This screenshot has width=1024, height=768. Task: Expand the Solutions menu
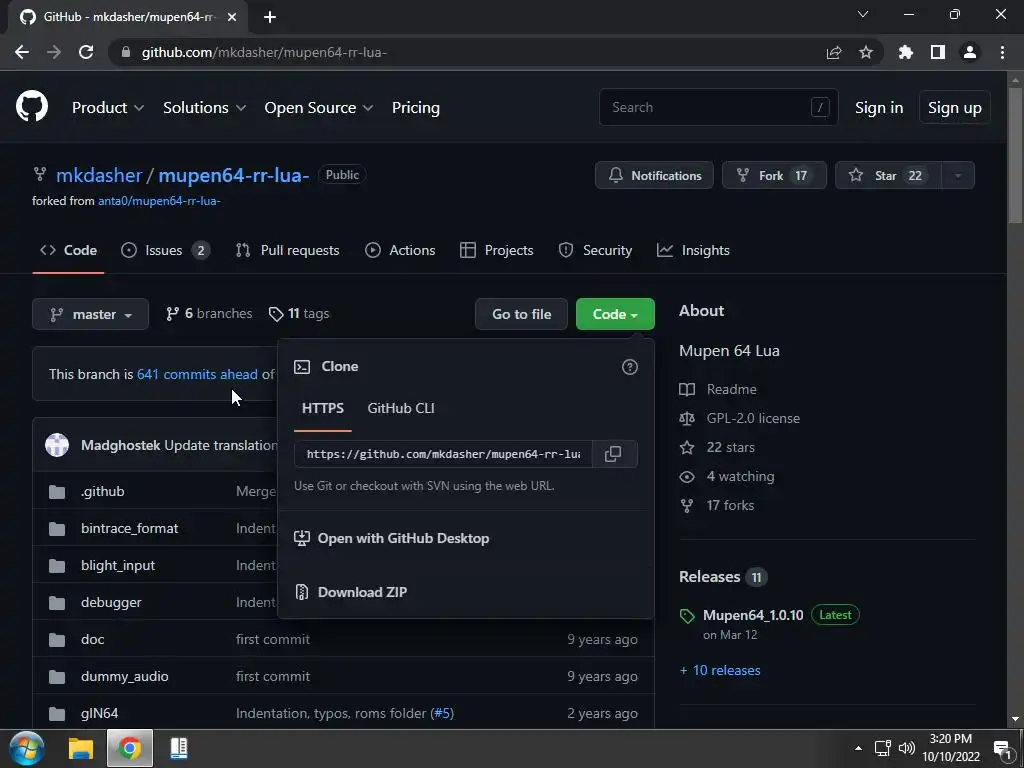[x=204, y=108]
